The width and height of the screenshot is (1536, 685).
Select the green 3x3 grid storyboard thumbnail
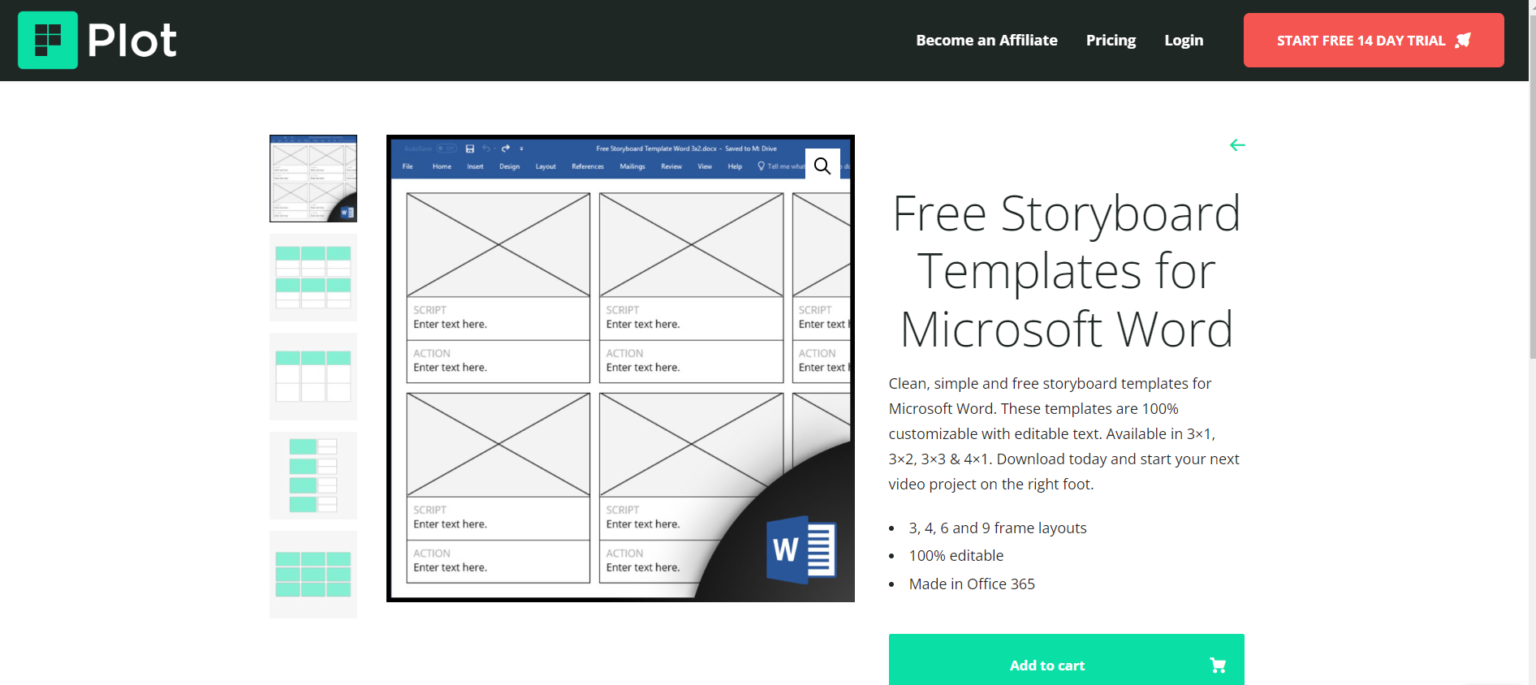(x=313, y=574)
